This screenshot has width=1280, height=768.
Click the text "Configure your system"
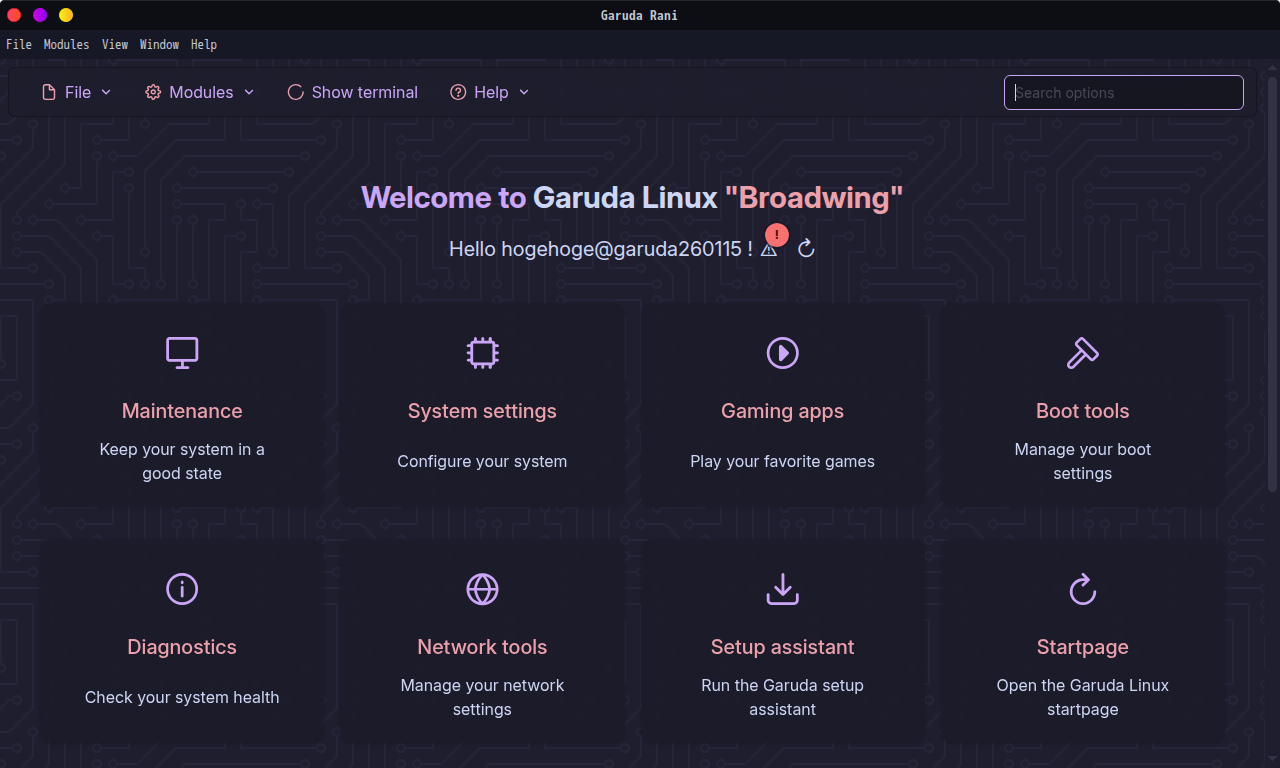(482, 461)
